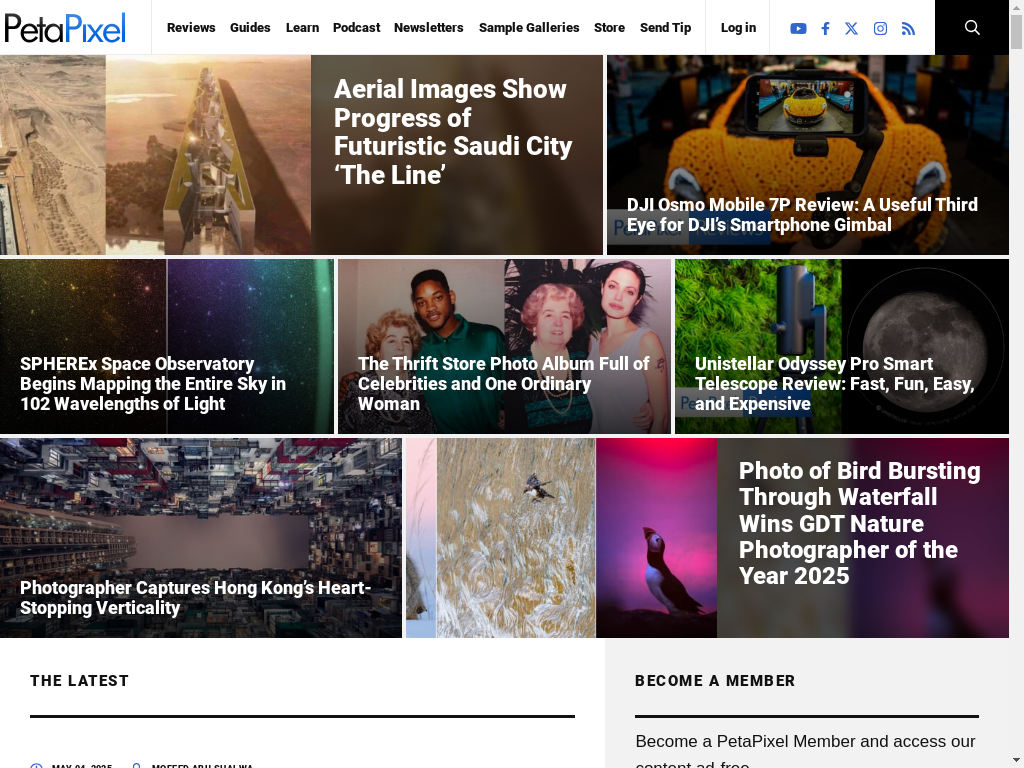Viewport: 1024px width, 768px height.
Task: Open the Store menu item
Action: coord(609,27)
